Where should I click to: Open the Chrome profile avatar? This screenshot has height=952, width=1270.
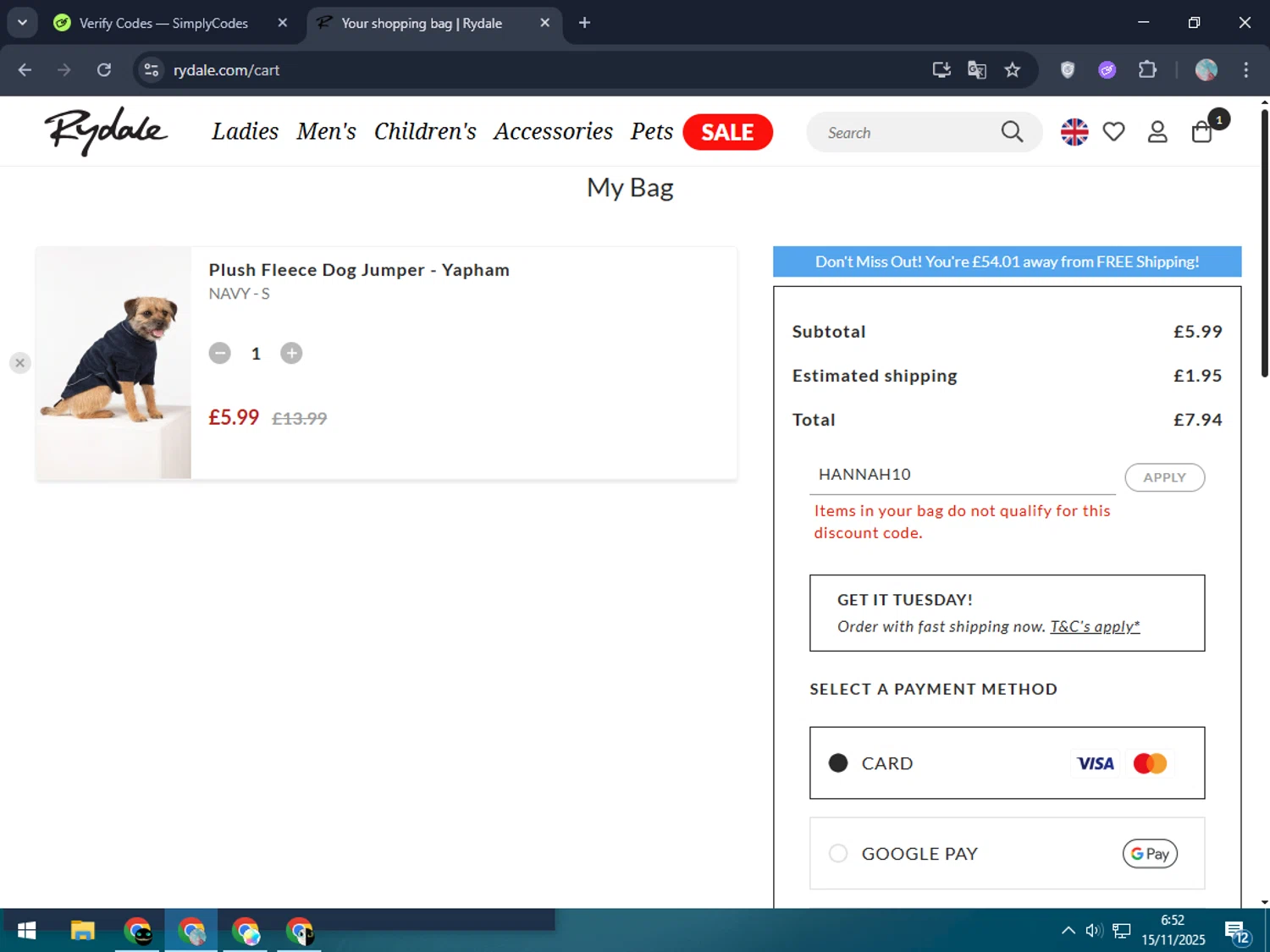coord(1206,70)
